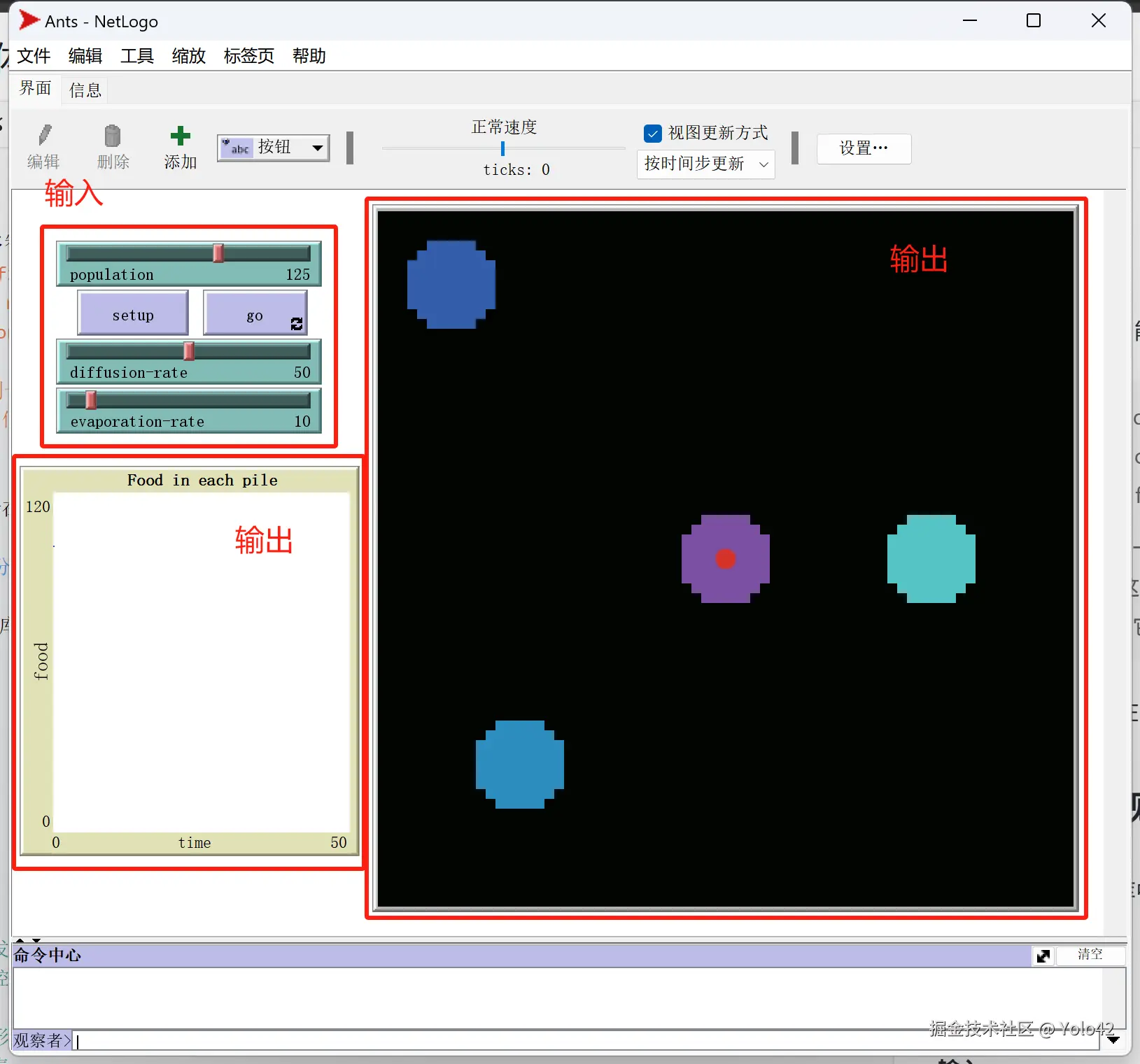Open the command history dropdown arrow
This screenshot has height=1064, width=1140.
1113,1040
